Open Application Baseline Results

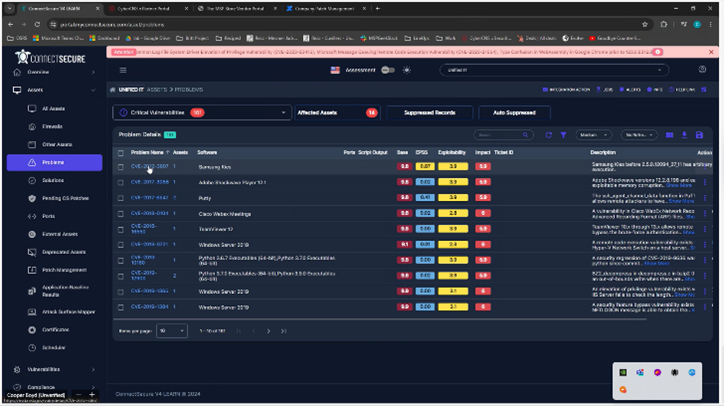65,291
